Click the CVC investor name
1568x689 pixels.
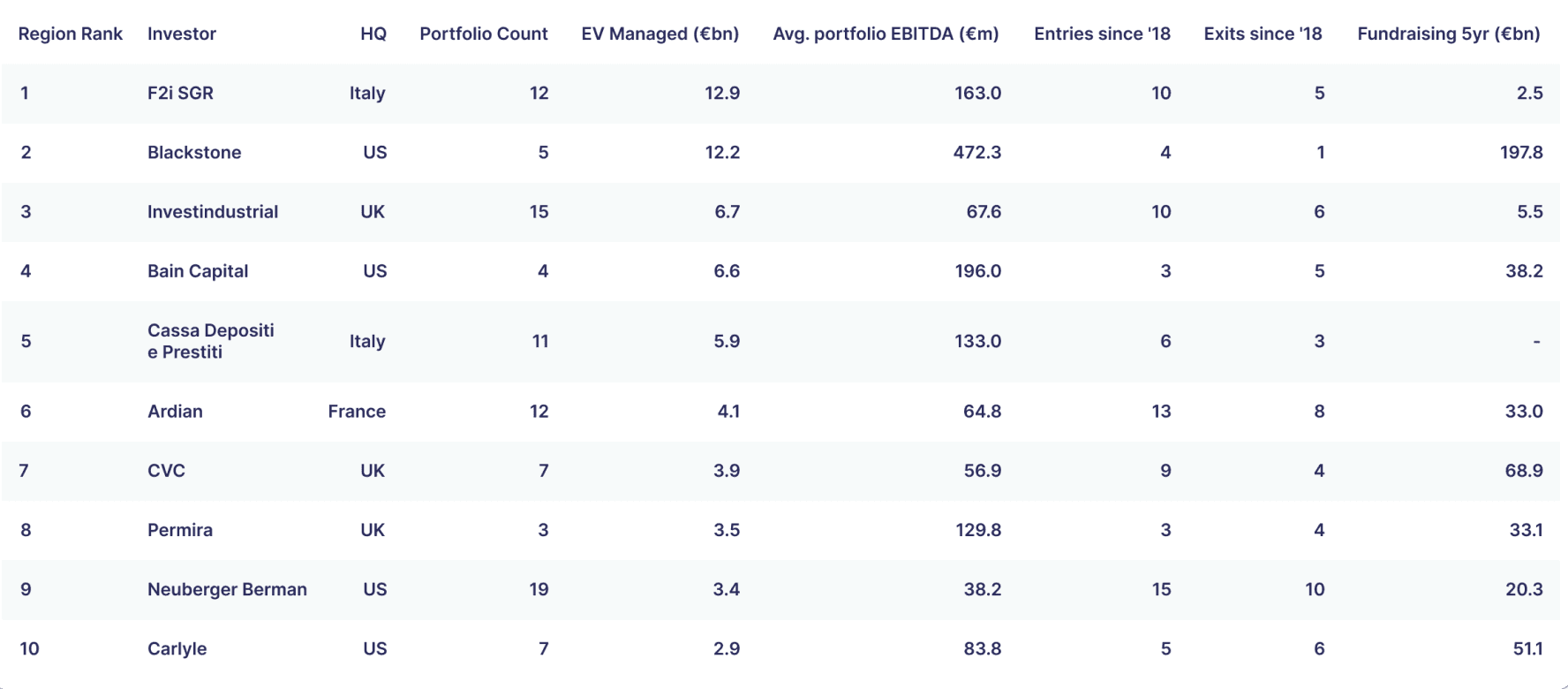(166, 470)
